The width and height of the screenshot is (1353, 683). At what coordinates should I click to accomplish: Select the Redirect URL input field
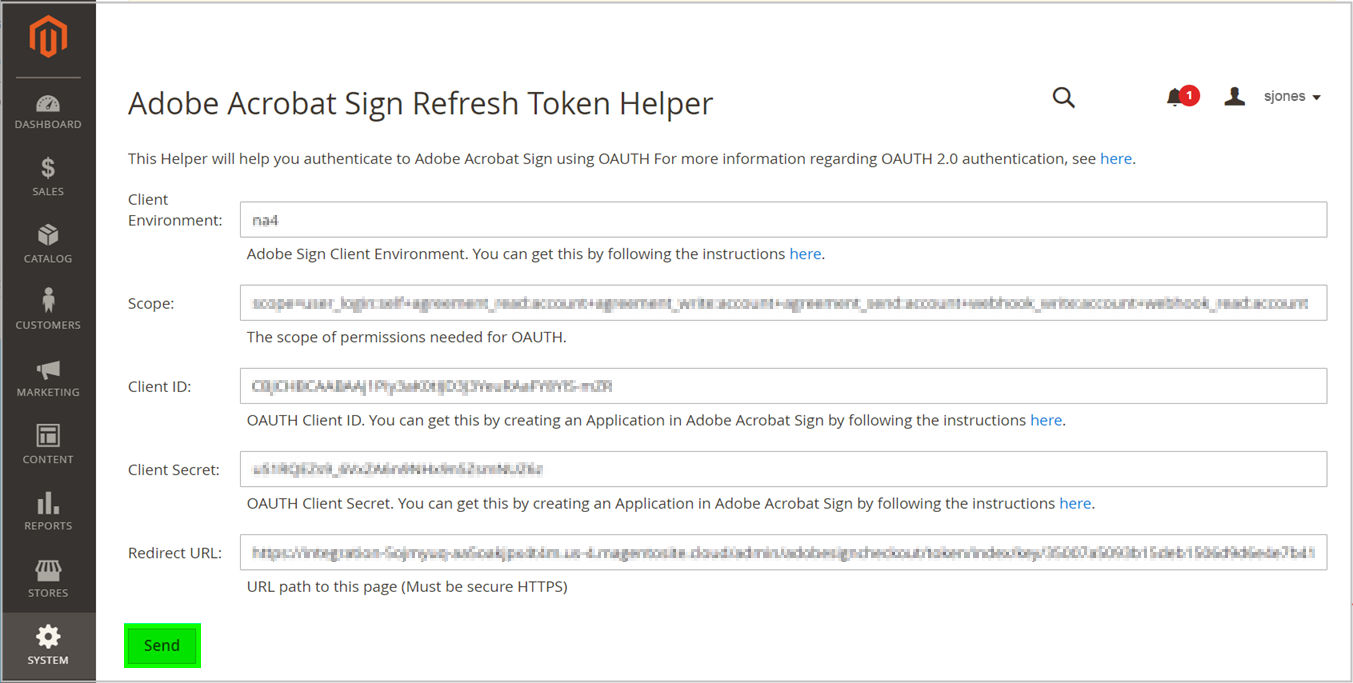783,552
